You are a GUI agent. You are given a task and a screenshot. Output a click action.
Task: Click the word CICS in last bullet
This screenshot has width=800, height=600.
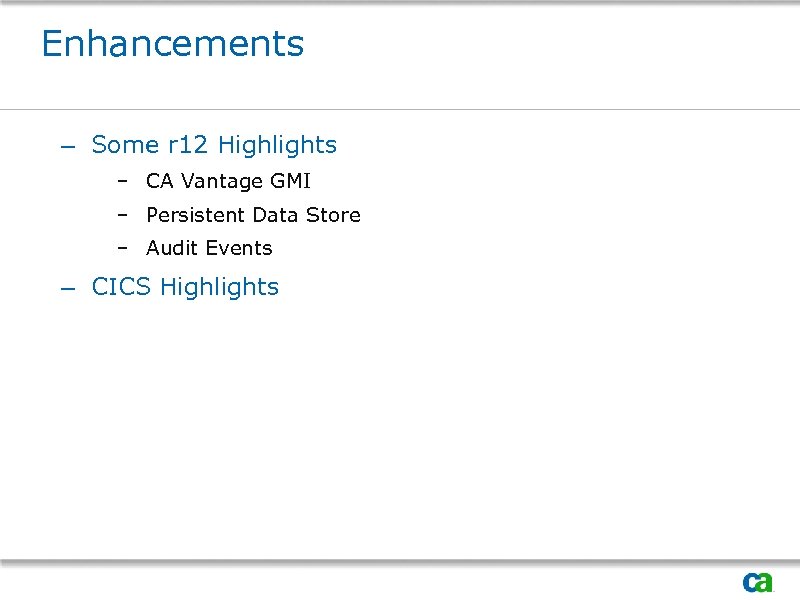click(x=121, y=287)
